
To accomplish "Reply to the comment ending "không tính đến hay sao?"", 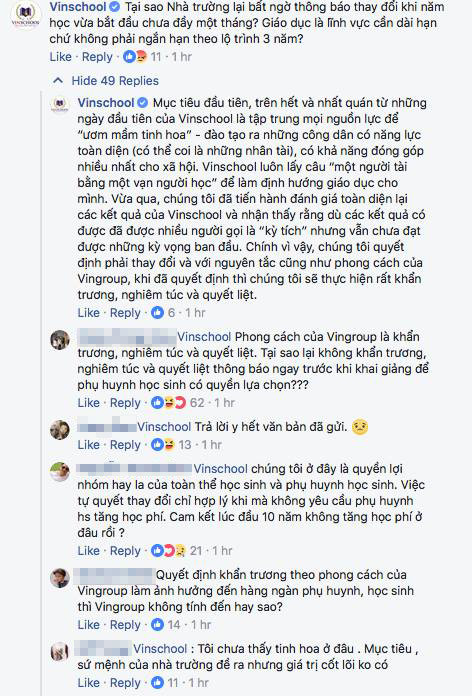I will (125, 625).
